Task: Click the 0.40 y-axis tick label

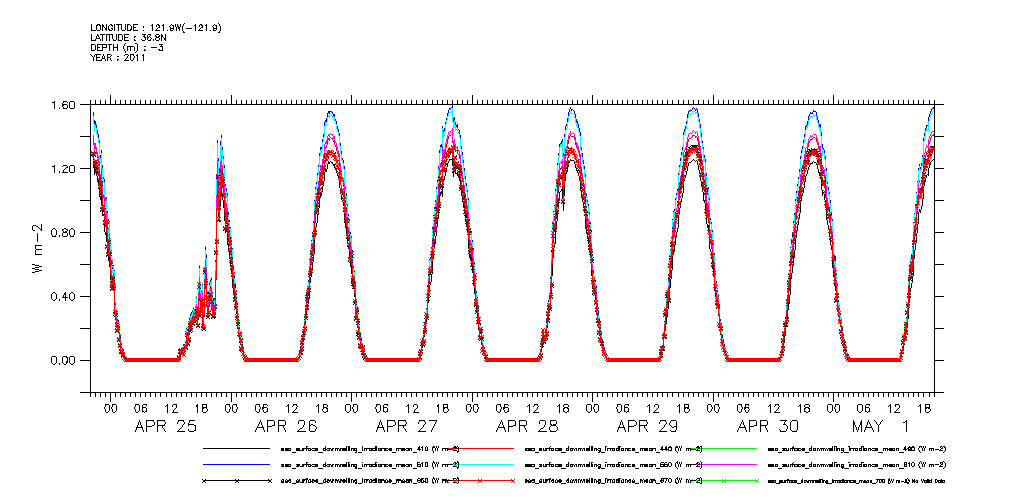Action: [64, 297]
